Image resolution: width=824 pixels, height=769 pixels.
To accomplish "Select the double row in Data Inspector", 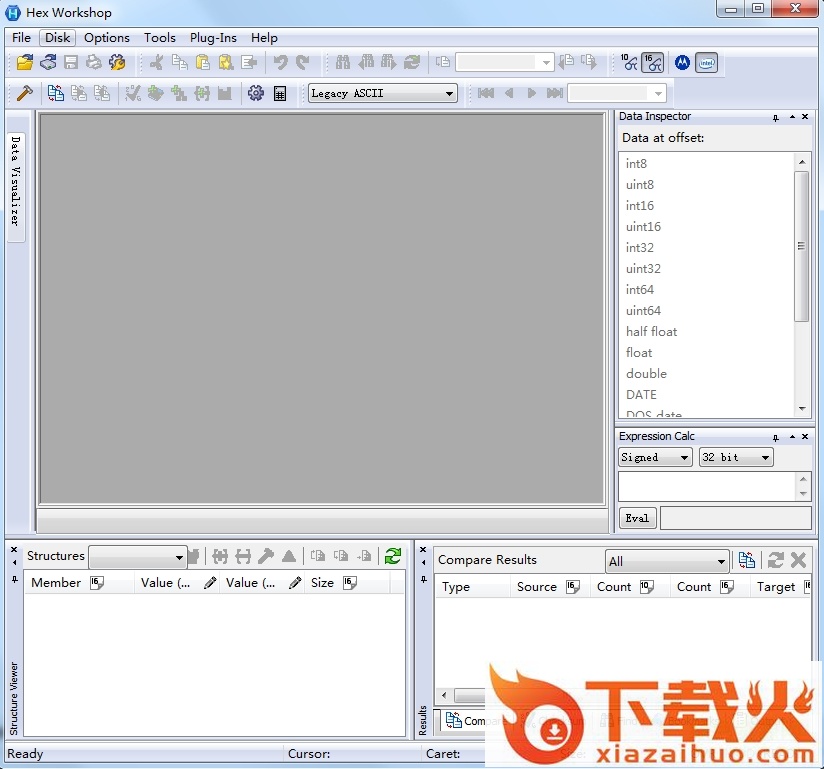I will pos(708,374).
